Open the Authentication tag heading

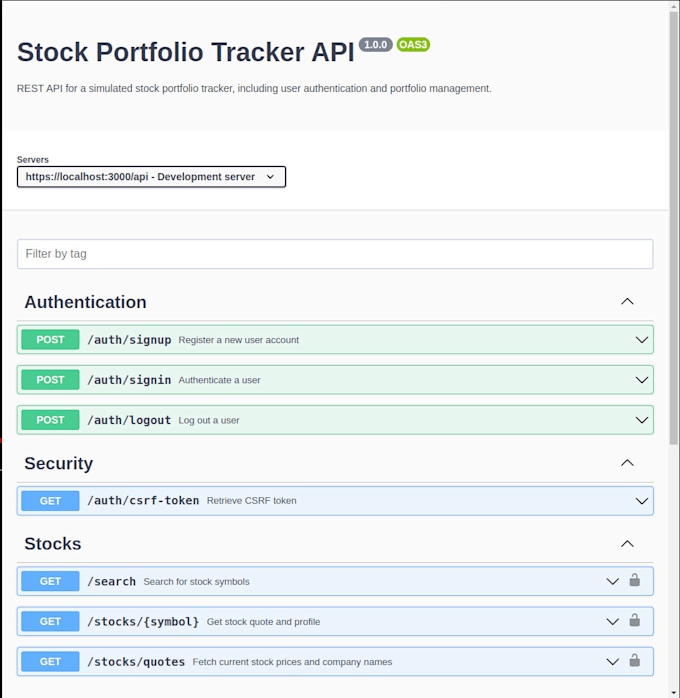(x=85, y=302)
